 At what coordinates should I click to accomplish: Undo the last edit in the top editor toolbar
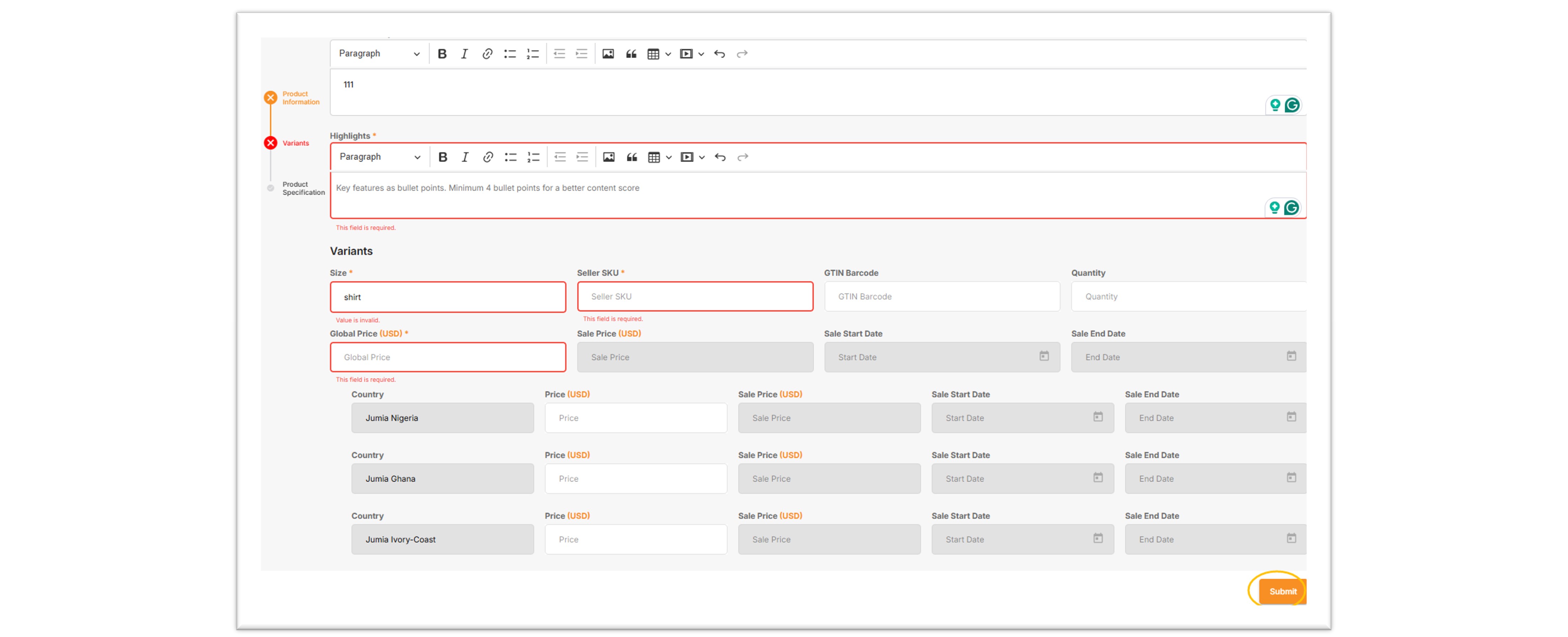click(719, 54)
